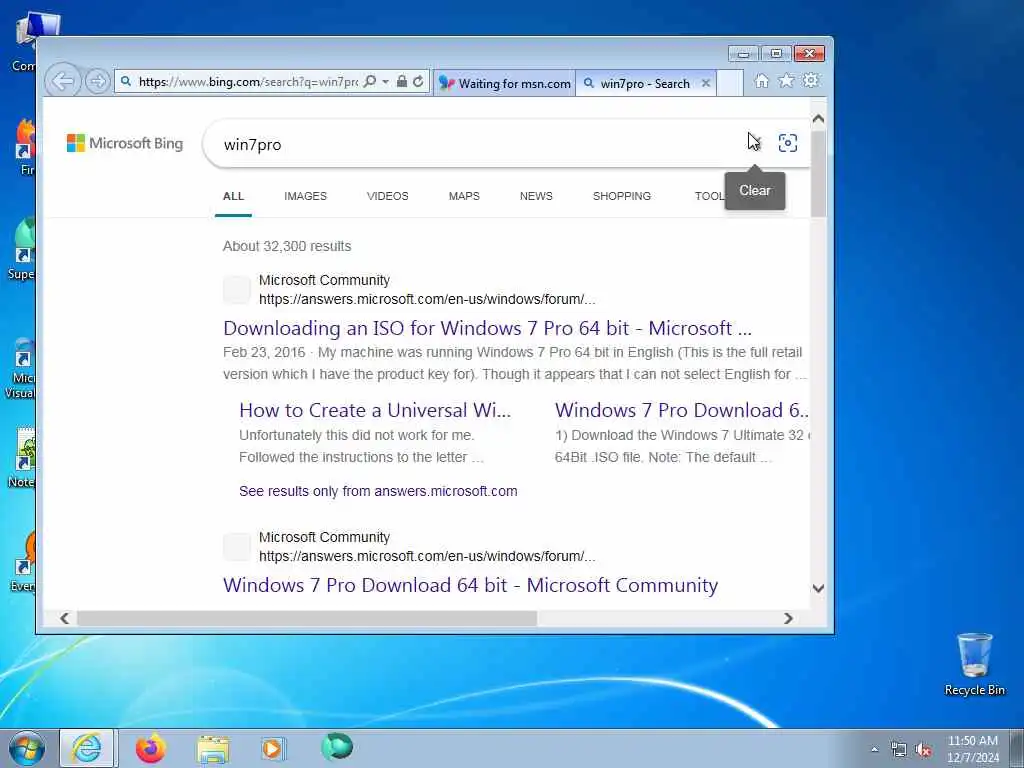Click Internet Explorer icon in the taskbar
Viewport: 1024px width, 768px height.
click(86, 748)
